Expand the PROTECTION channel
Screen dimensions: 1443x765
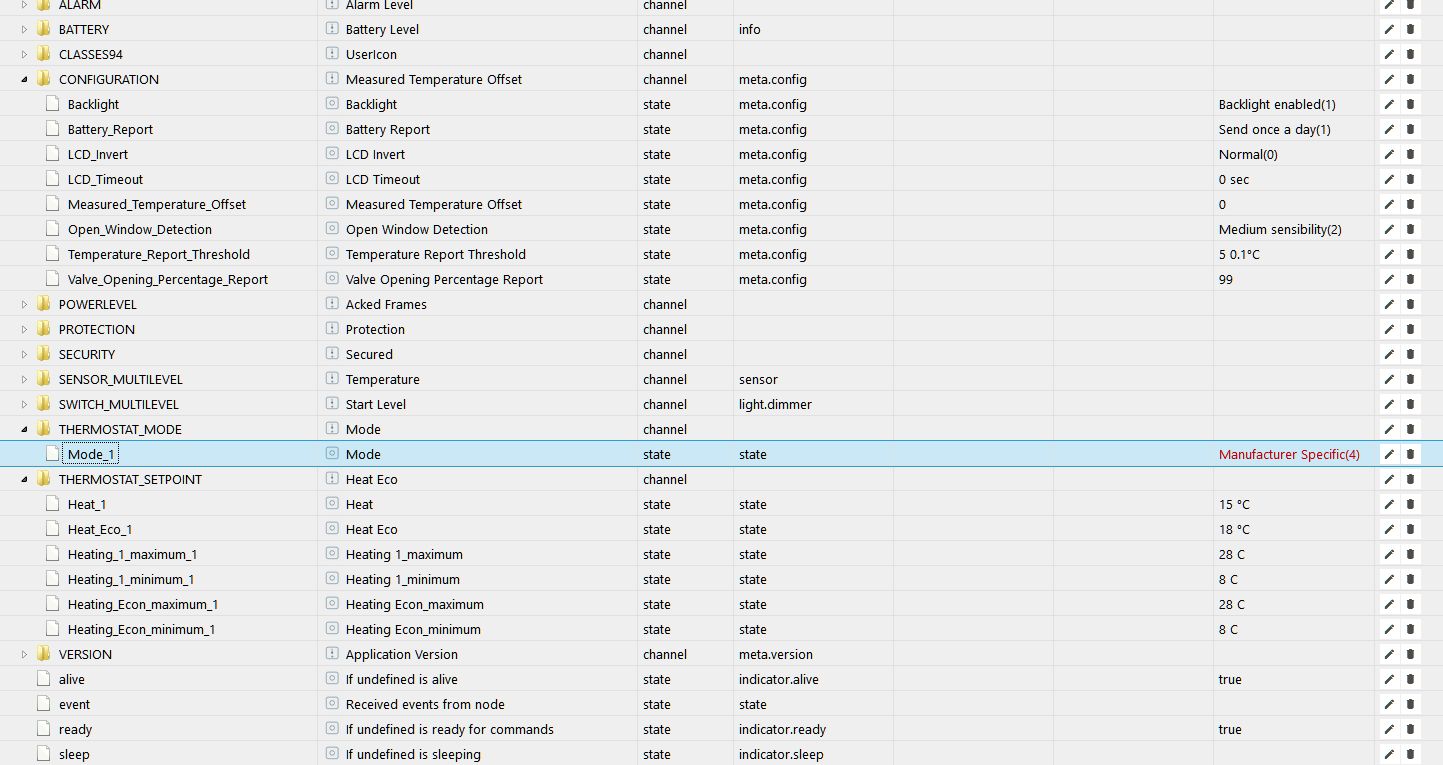pos(24,329)
